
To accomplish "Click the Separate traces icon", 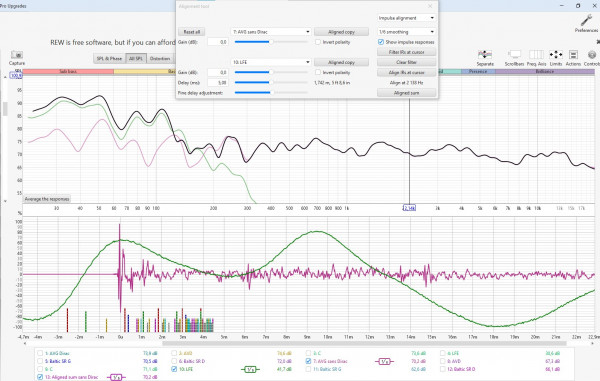I will pyautogui.click(x=485, y=55).
